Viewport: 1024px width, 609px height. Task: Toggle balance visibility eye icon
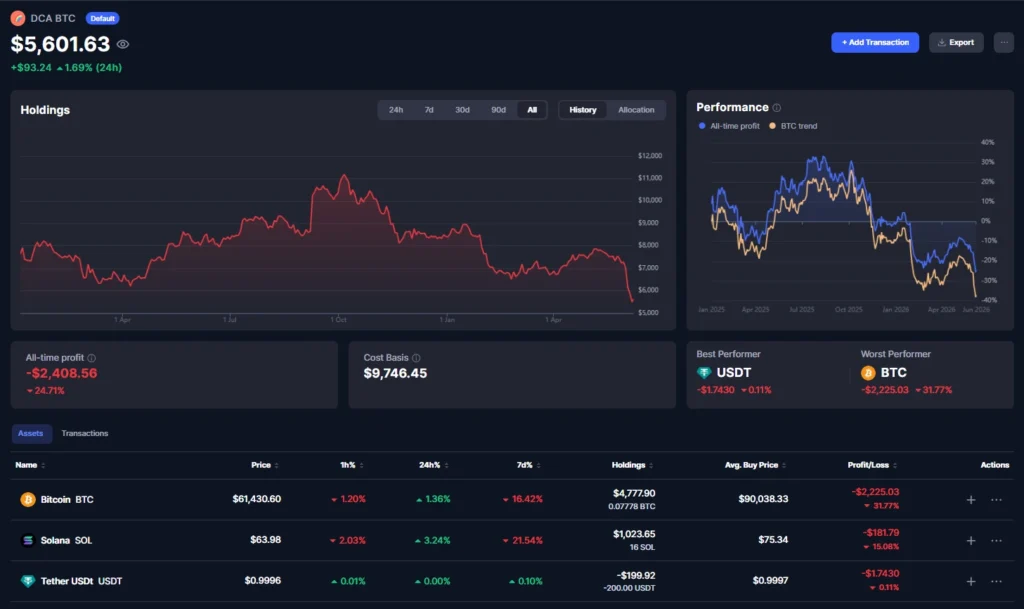[123, 44]
